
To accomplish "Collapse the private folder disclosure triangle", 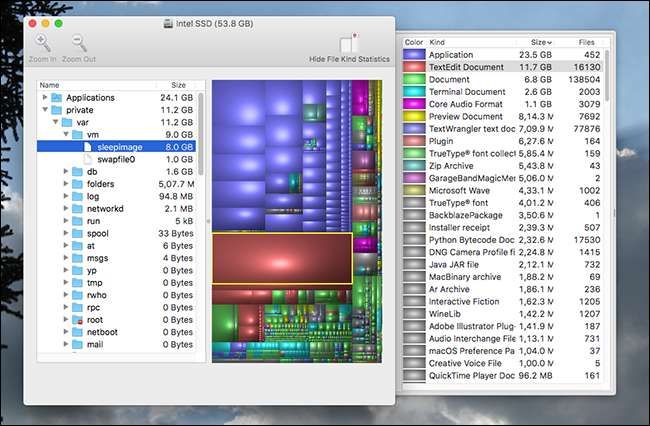I will [45, 111].
